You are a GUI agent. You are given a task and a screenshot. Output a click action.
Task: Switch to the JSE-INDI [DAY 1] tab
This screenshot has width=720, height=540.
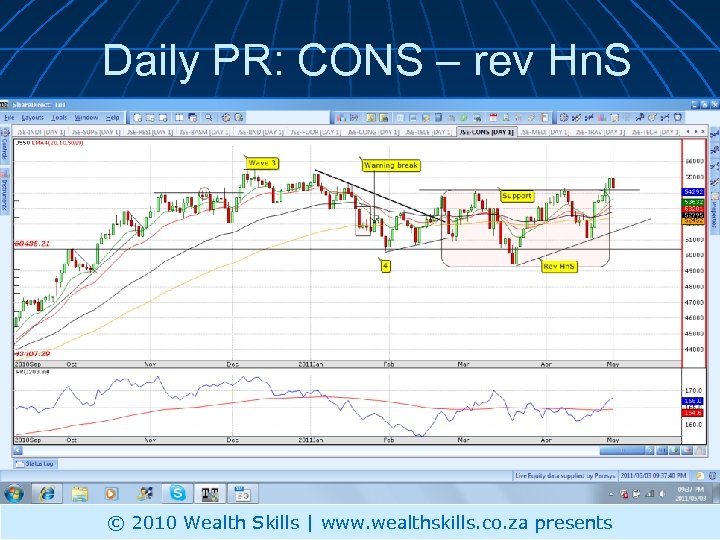(x=40, y=132)
